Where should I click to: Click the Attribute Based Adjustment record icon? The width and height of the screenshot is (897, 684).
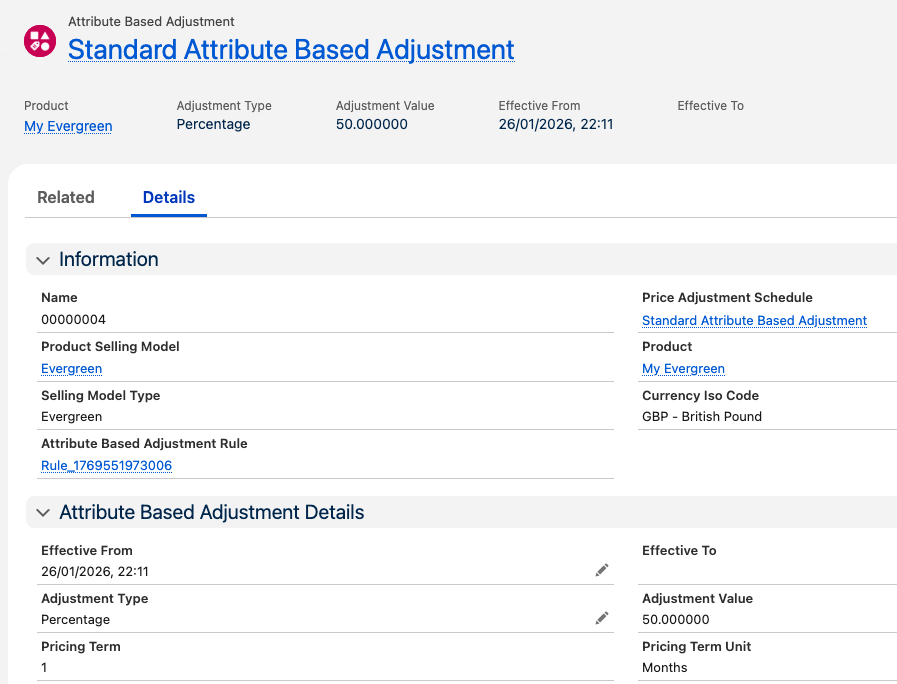click(x=40, y=40)
